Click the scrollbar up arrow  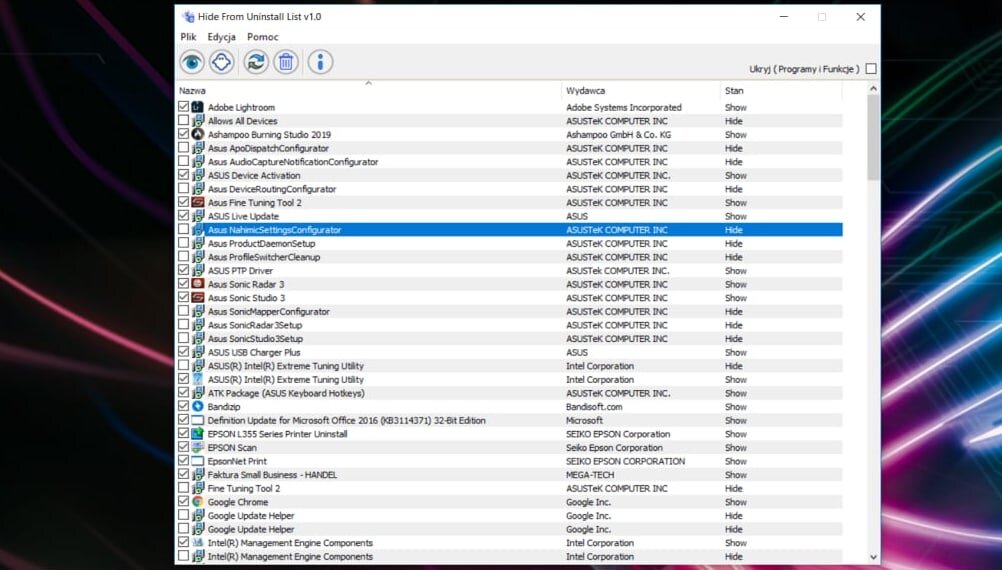pos(873,88)
